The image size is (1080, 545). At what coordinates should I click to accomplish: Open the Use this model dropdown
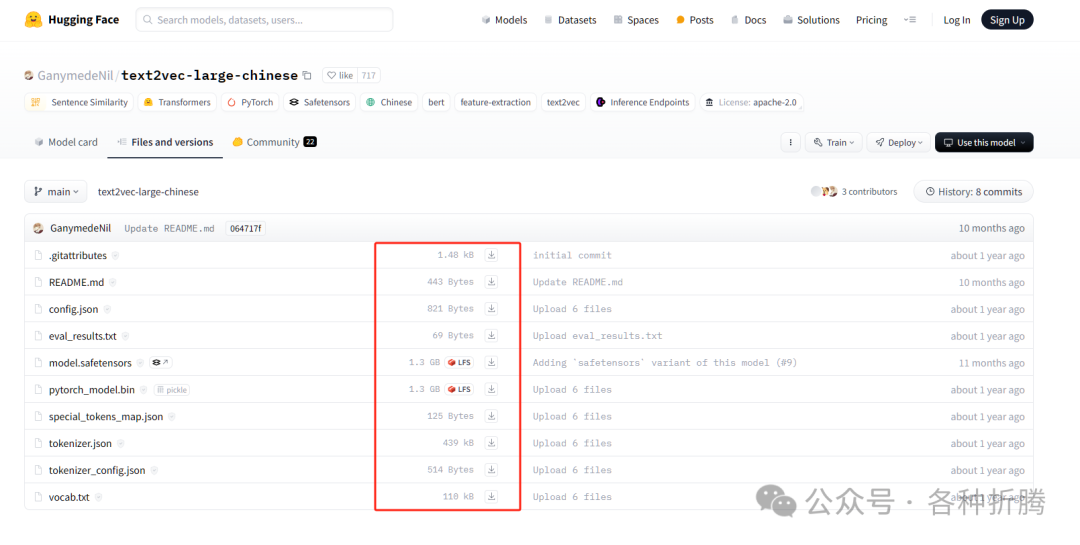tap(984, 143)
